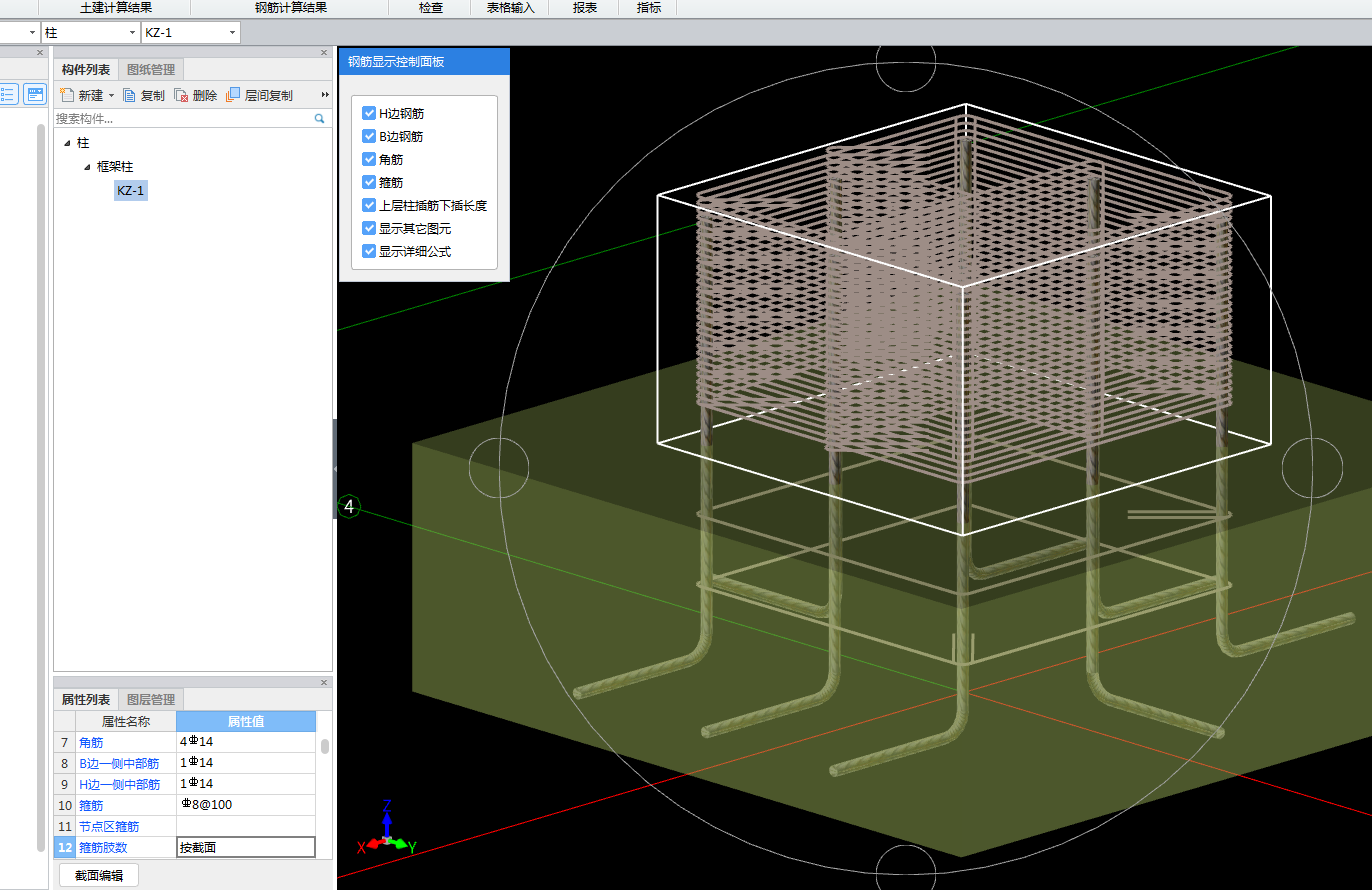Click the right orbit ring handle
The height and width of the screenshot is (890, 1372).
click(x=1312, y=468)
